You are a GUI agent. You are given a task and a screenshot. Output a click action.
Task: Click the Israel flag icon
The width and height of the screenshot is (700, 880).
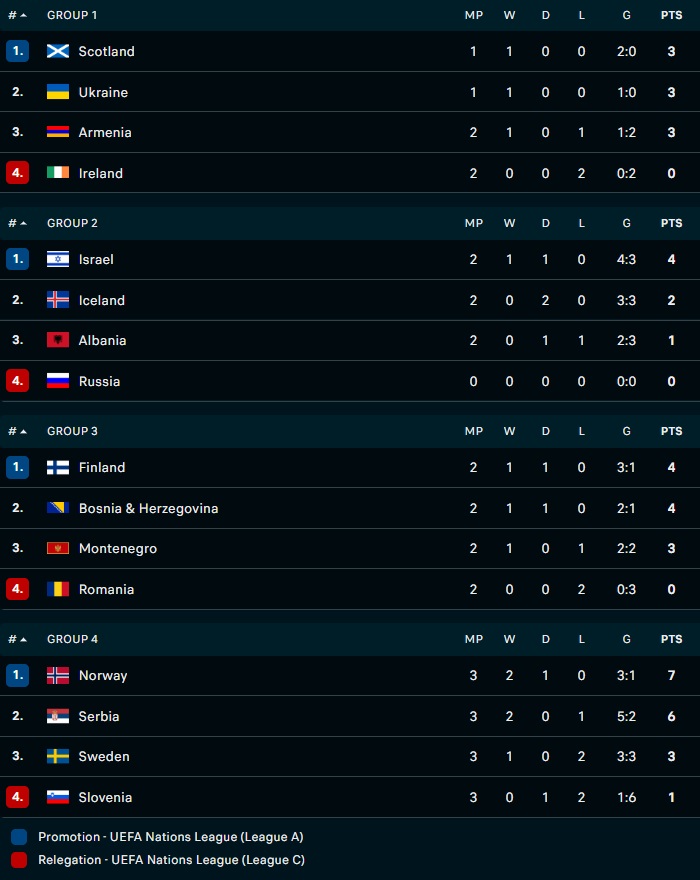pos(58,259)
